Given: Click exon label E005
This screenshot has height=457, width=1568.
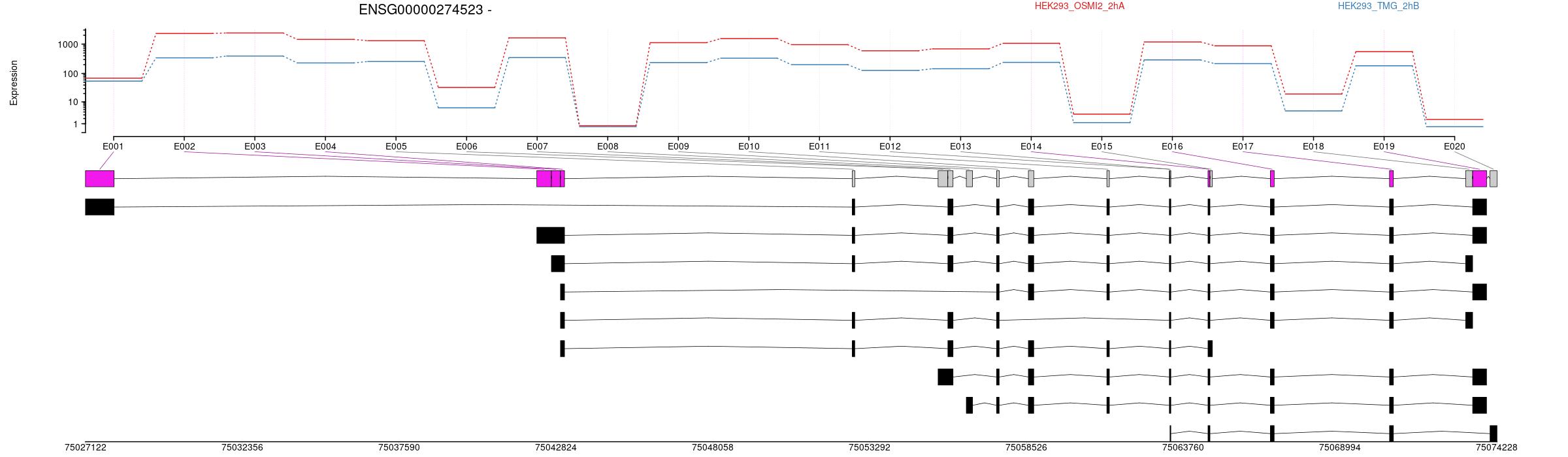Looking at the screenshot, I should 396,147.
